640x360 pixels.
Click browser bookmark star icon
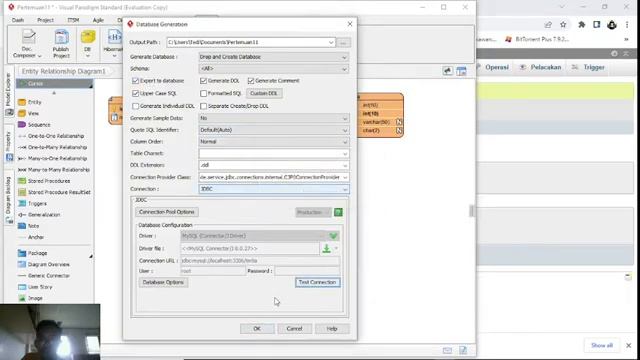point(563,25)
